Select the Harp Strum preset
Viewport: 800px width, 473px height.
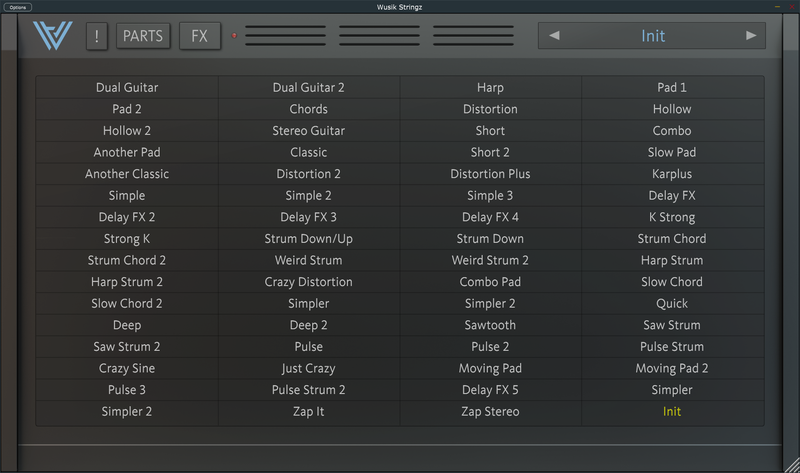click(x=672, y=260)
